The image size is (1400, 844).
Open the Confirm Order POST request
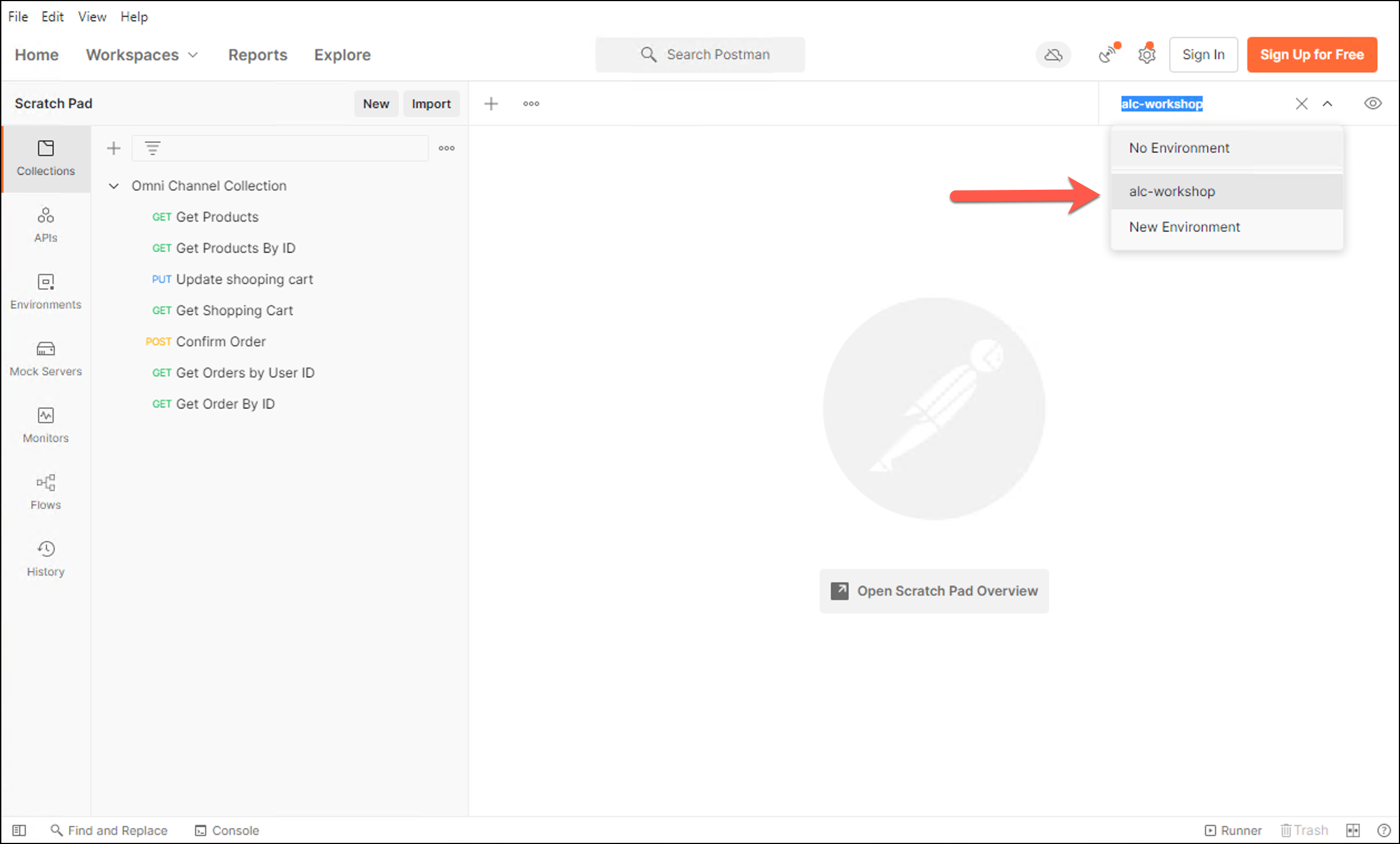pos(221,341)
